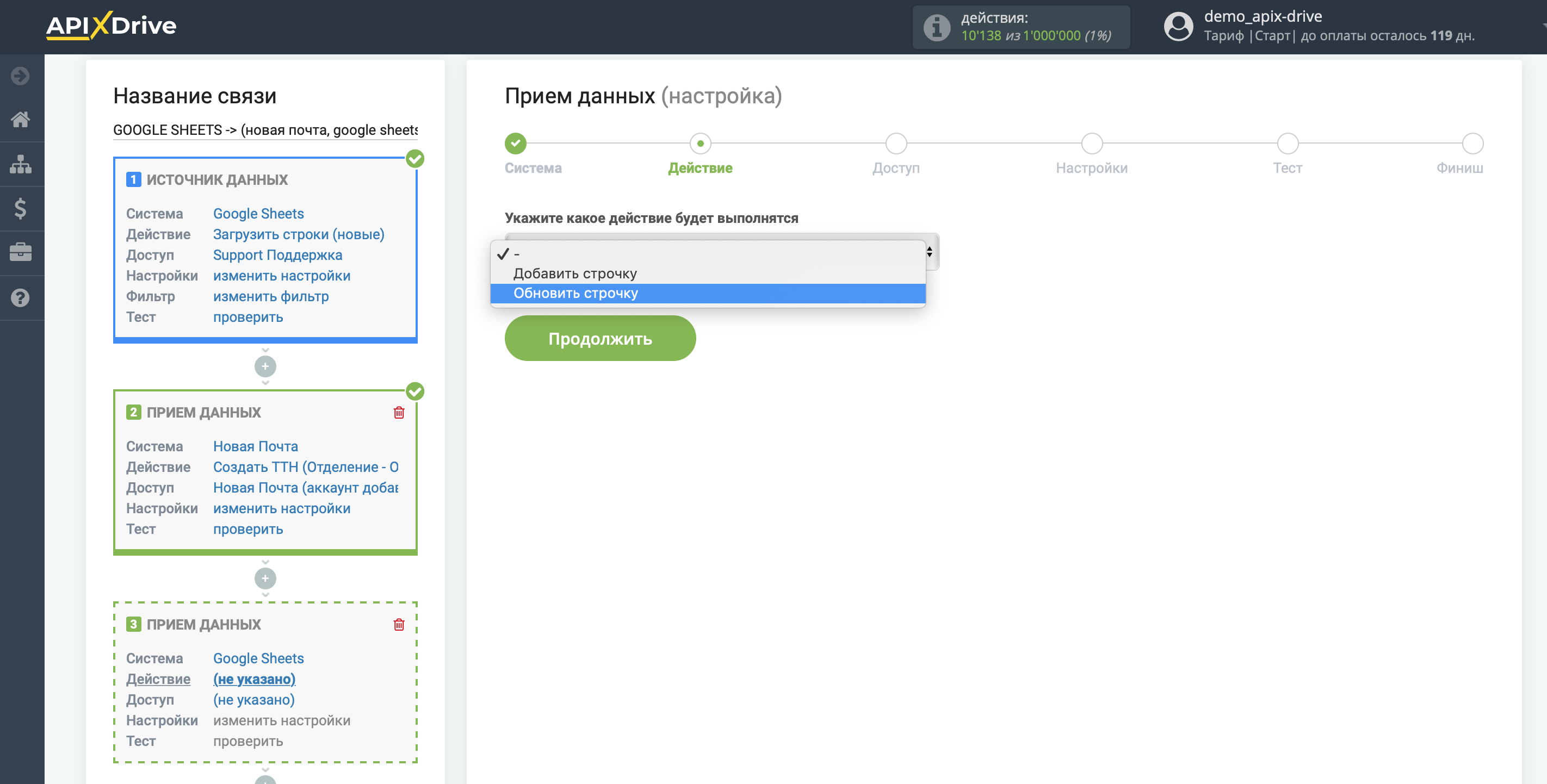This screenshot has width=1547, height=784.
Task: Click the number 3 badge of ПРИЕМ ДАННЫХ
Action: (133, 624)
